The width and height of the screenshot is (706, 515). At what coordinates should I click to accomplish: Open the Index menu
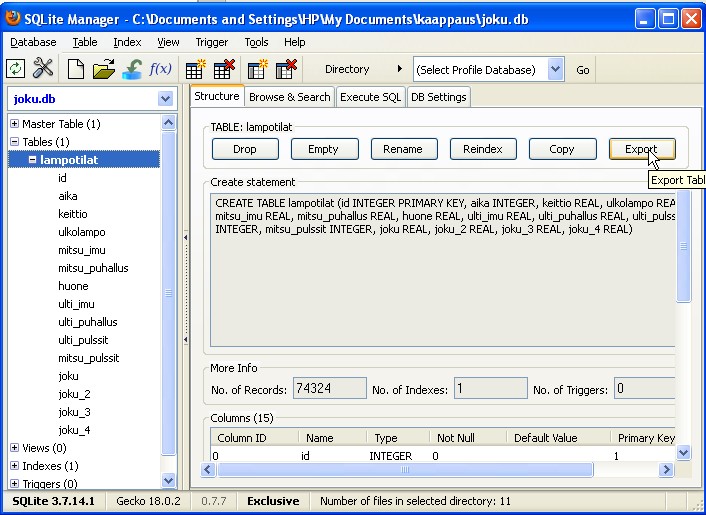point(127,42)
